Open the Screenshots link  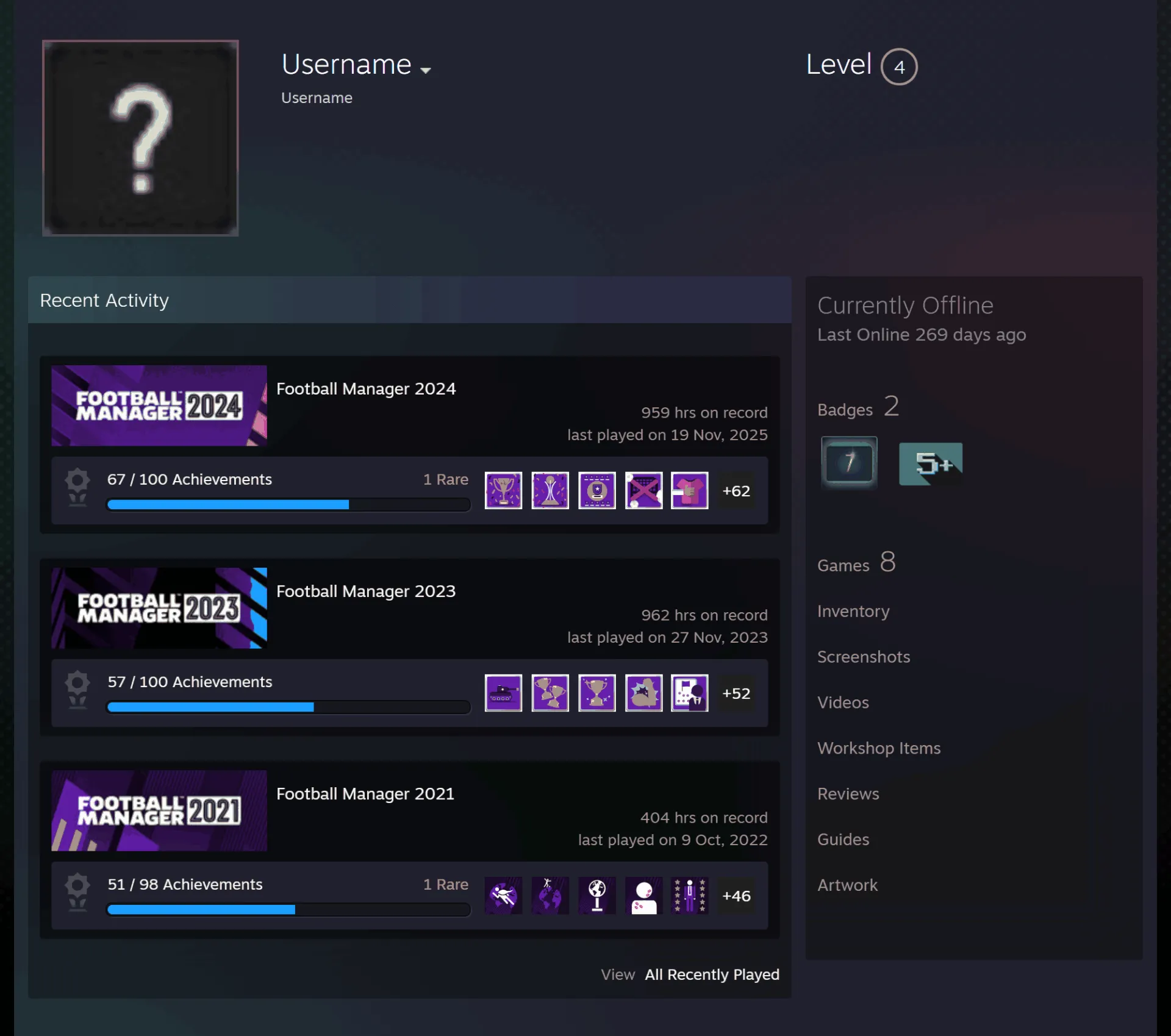[x=864, y=657]
